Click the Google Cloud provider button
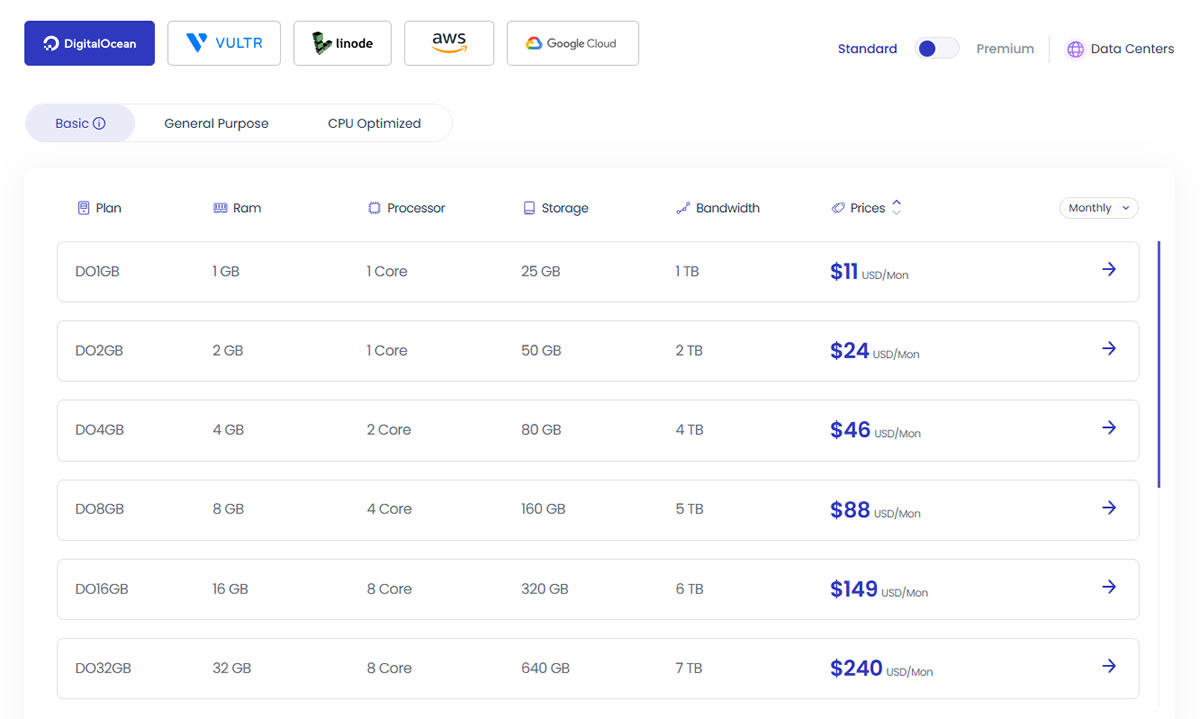1200x719 pixels. pos(572,43)
